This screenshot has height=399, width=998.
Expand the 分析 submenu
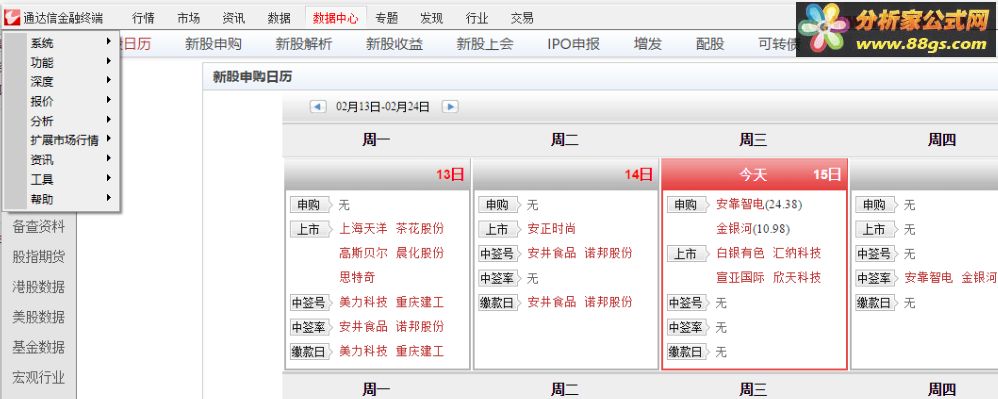click(62, 121)
